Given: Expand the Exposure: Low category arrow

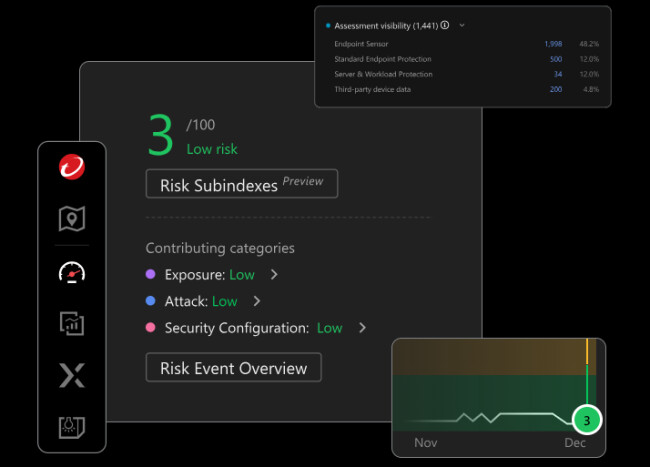Looking at the screenshot, I should pos(274,274).
